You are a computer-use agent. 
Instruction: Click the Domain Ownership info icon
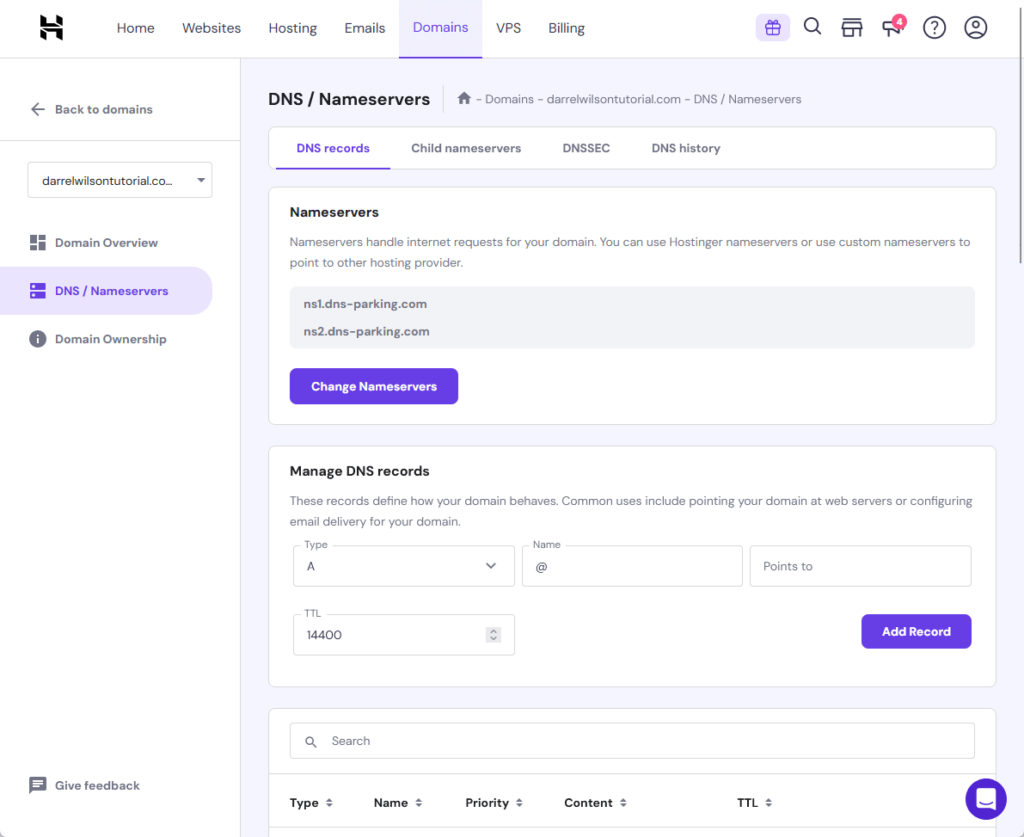click(38, 339)
